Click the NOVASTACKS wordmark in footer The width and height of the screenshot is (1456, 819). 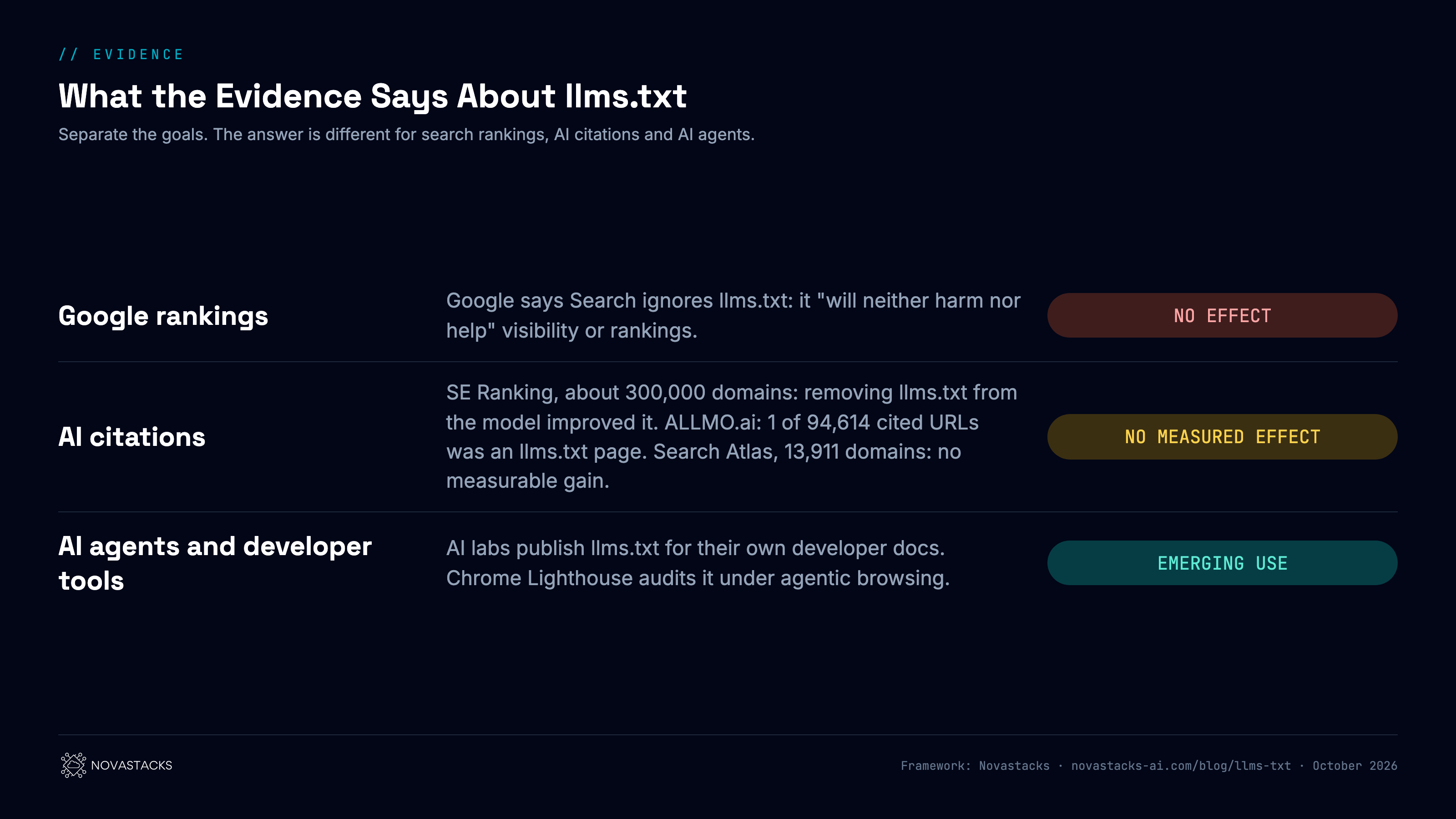(131, 765)
